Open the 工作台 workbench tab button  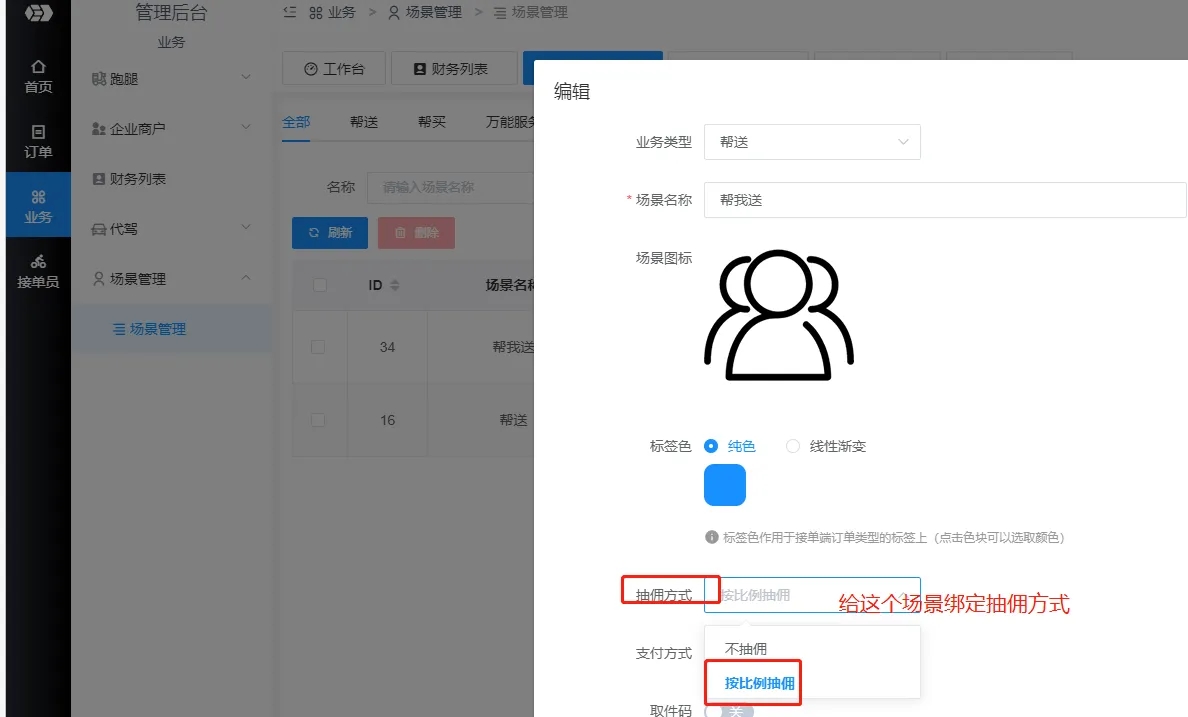pyautogui.click(x=334, y=69)
